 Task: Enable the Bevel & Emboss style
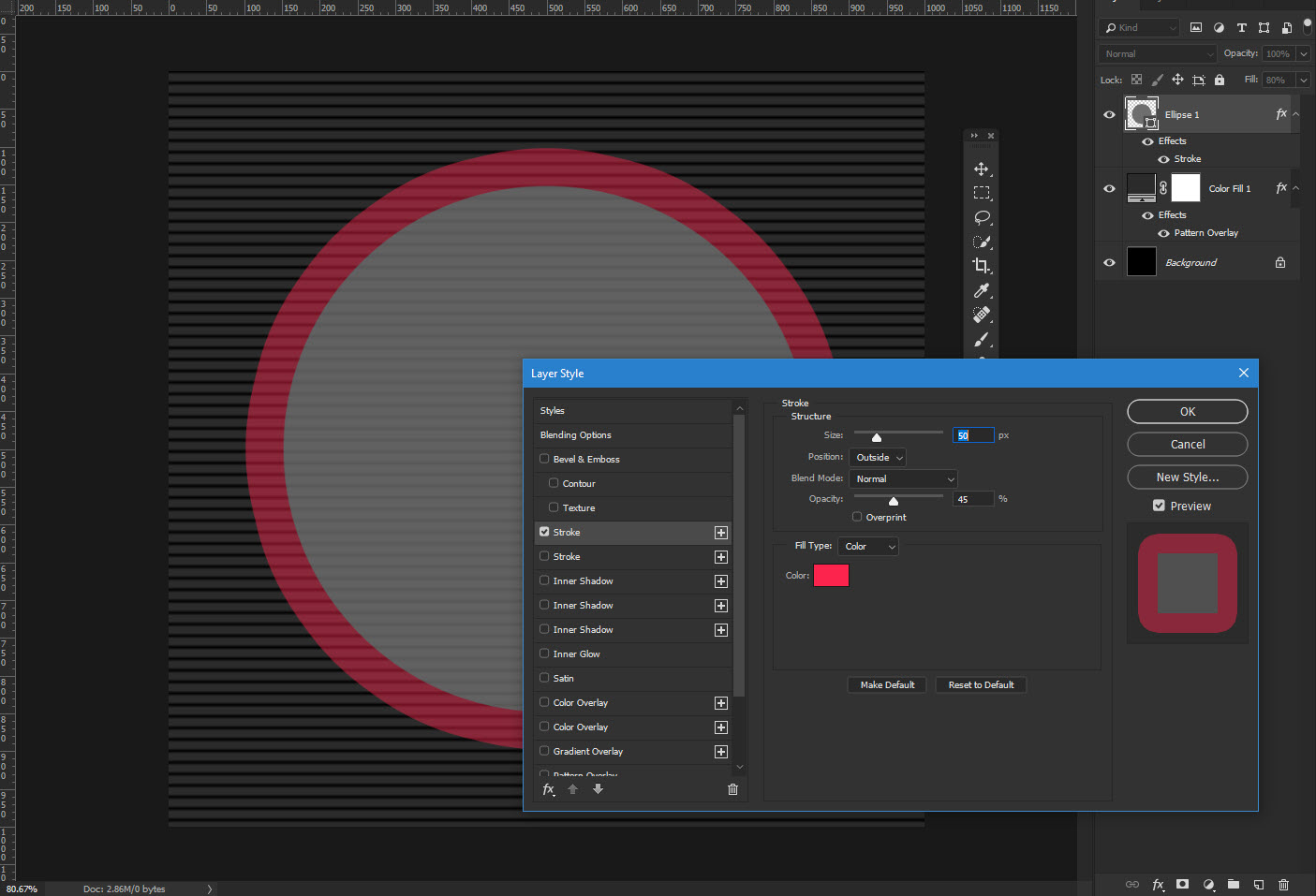tap(544, 459)
